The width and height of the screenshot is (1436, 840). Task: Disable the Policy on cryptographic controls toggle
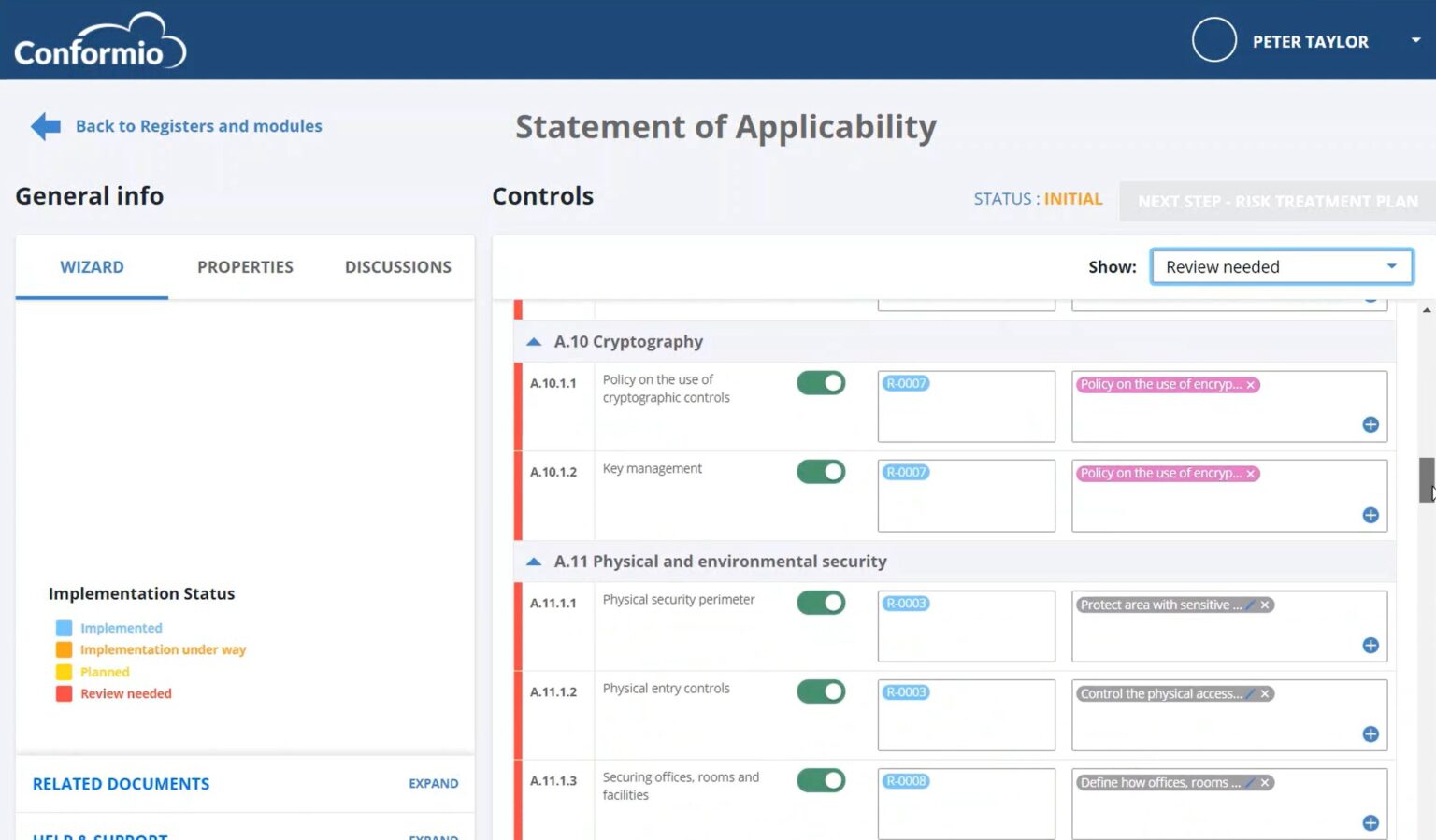point(821,383)
